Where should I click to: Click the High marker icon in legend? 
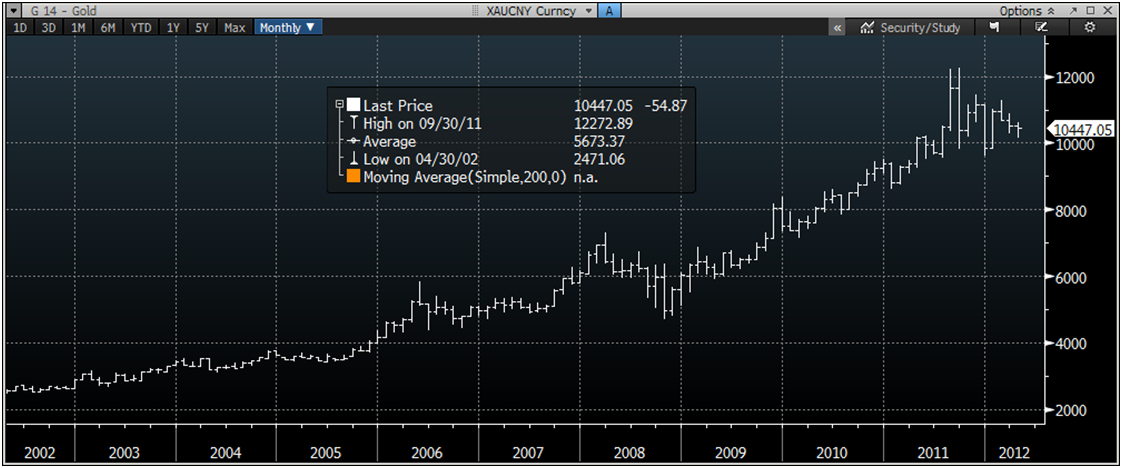pyautogui.click(x=353, y=124)
